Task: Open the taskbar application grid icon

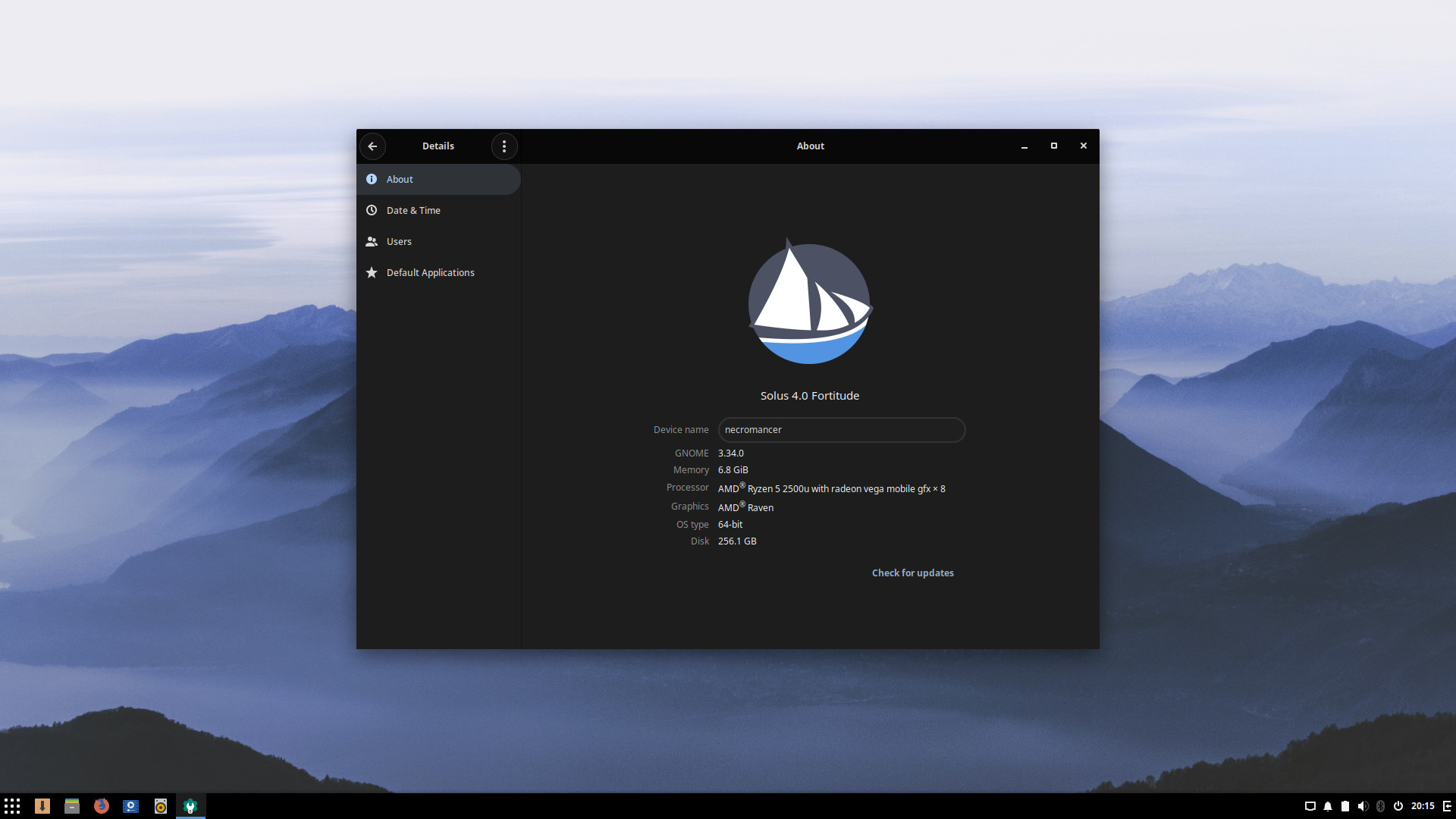Action: pyautogui.click(x=12, y=805)
